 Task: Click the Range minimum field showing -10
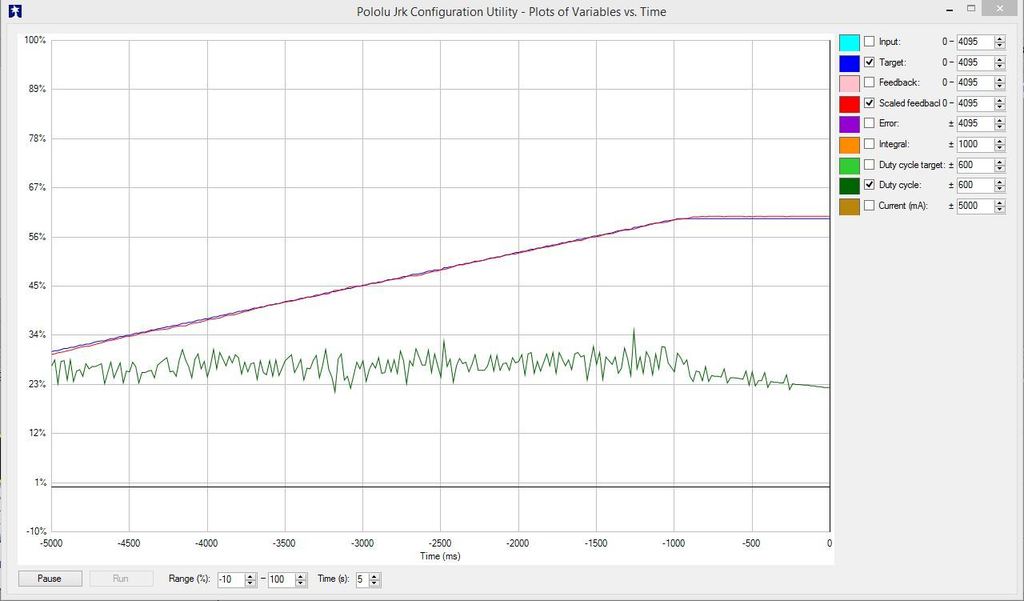point(231,579)
